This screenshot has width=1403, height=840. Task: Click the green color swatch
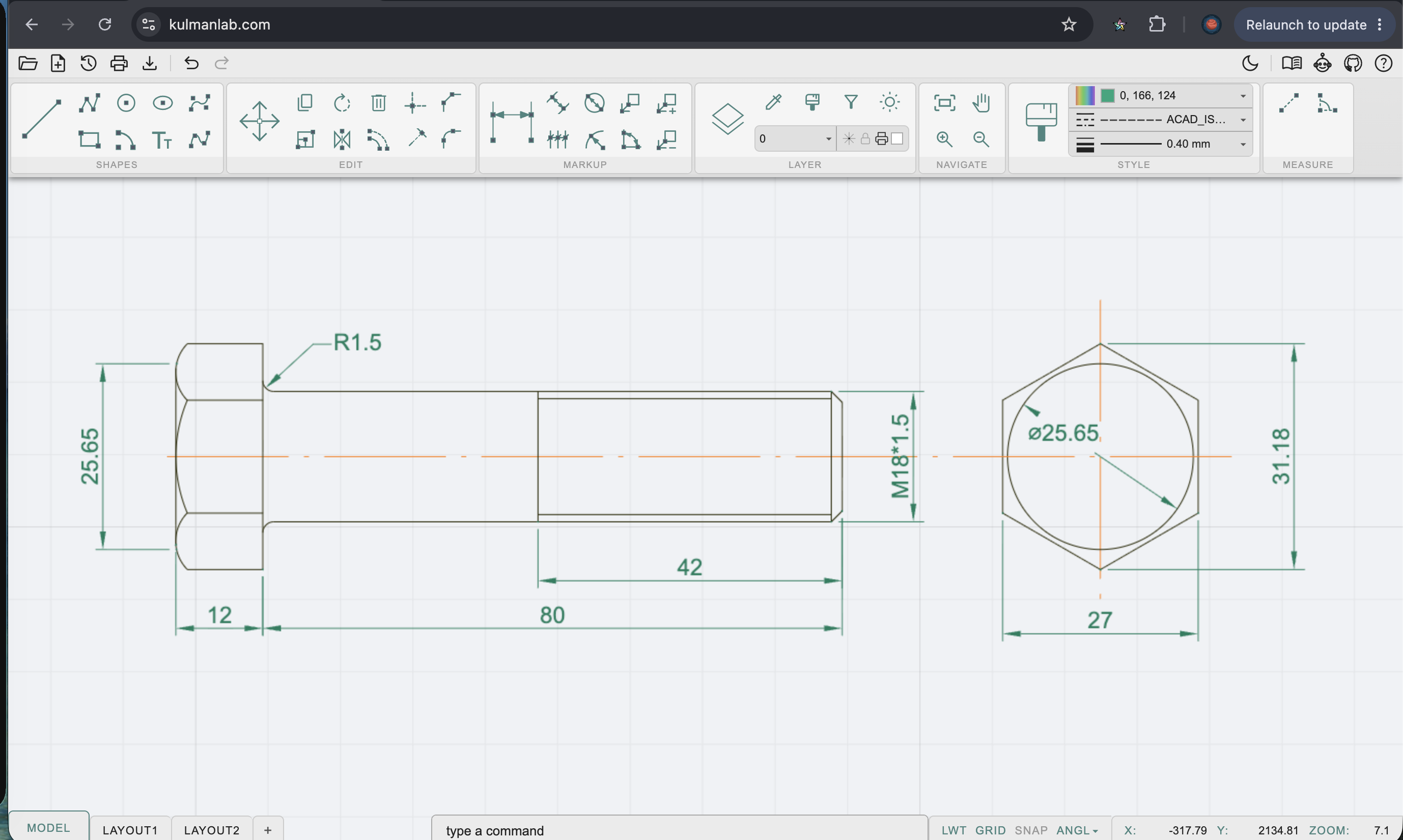pyautogui.click(x=1108, y=96)
